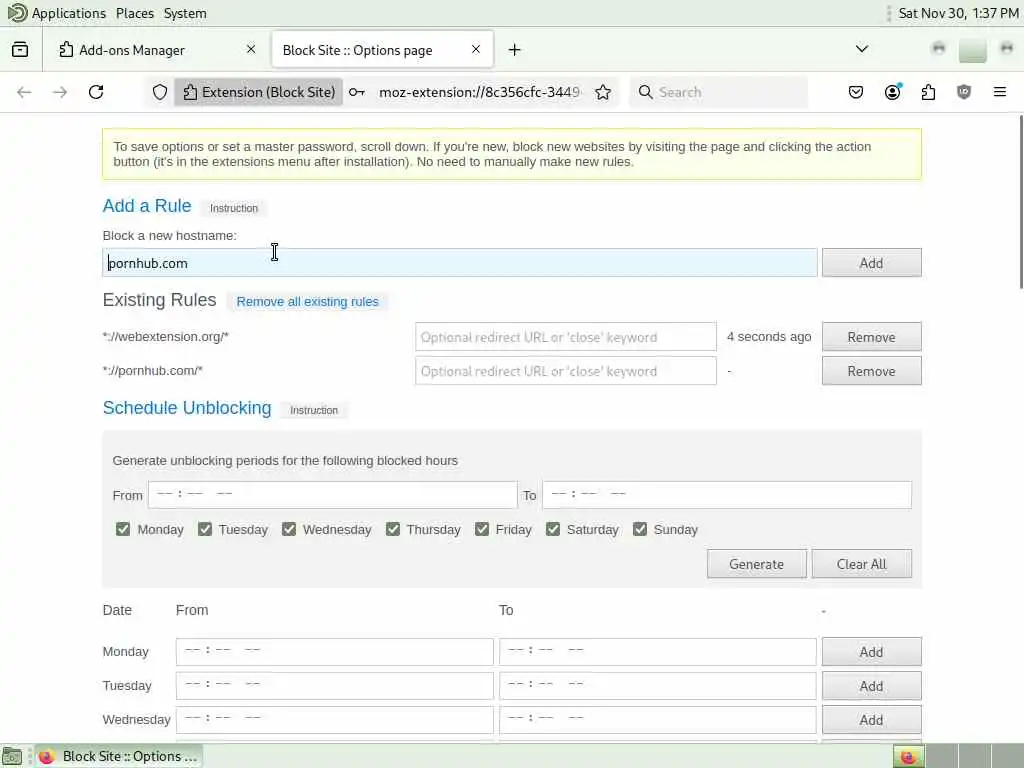Click the Firefox icon in bottom-right panel
This screenshot has height=768, width=1024.
(x=908, y=757)
